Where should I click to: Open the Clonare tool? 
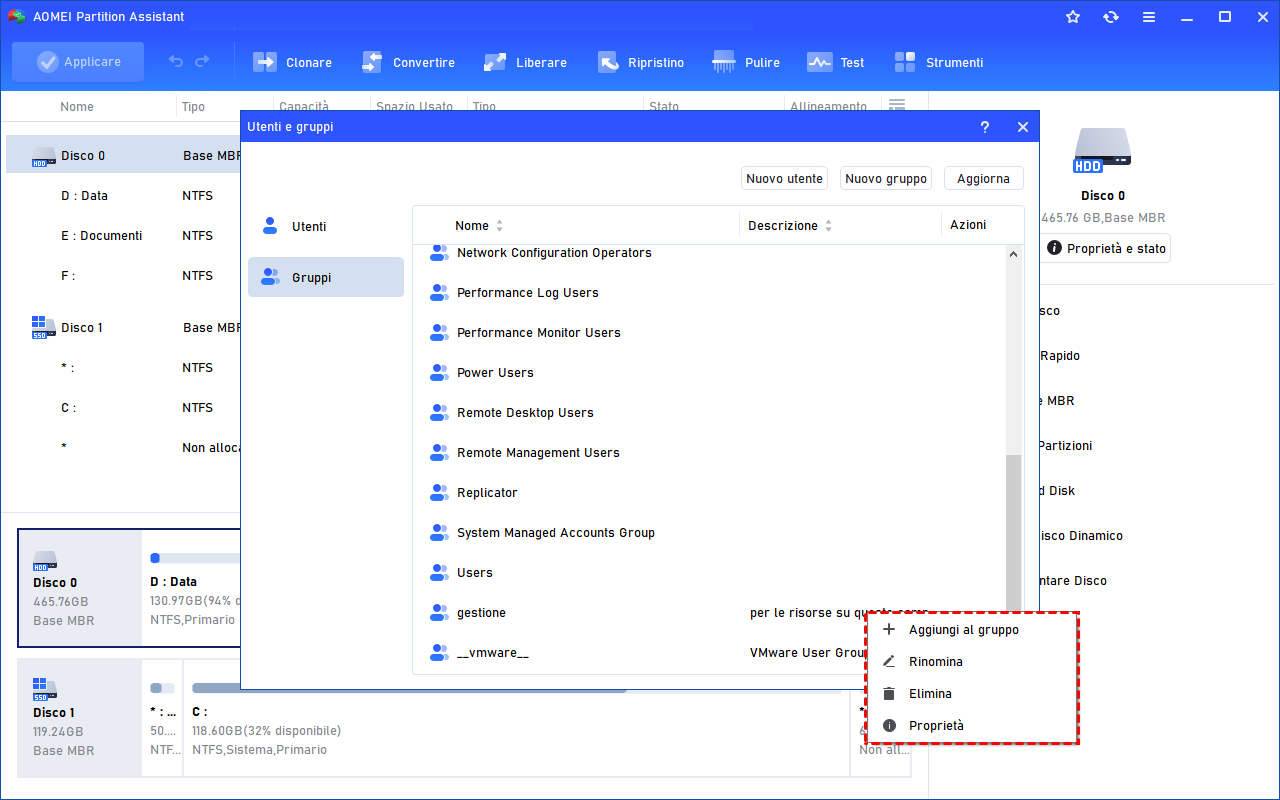tap(292, 62)
